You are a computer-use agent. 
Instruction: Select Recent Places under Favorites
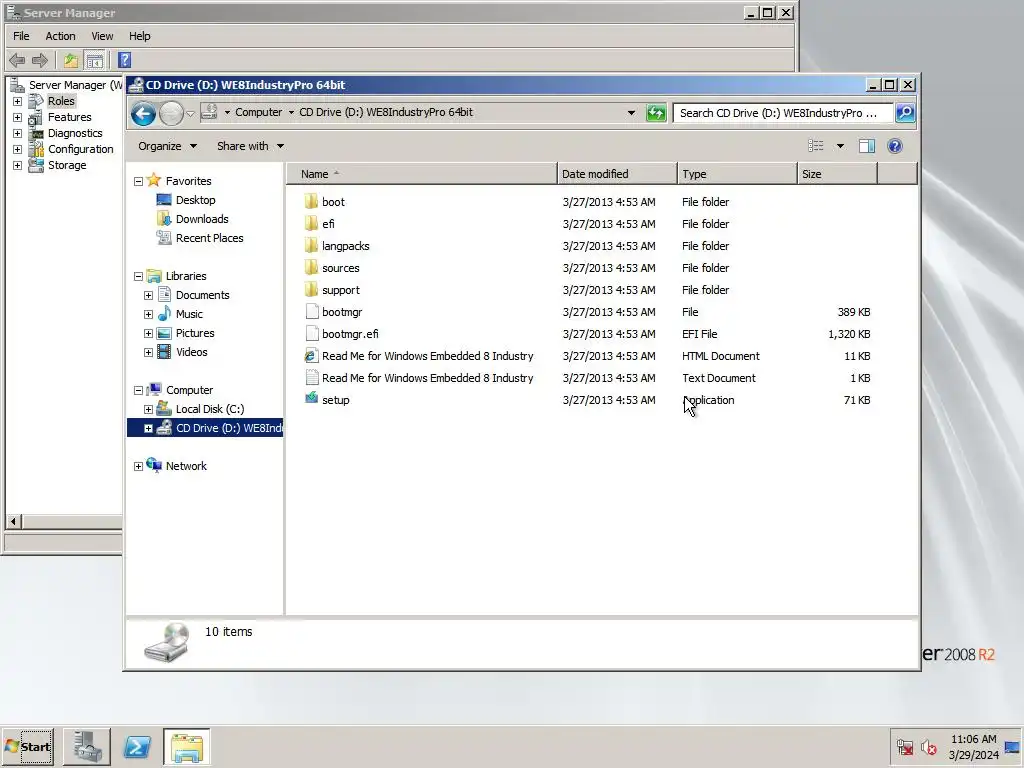209,238
